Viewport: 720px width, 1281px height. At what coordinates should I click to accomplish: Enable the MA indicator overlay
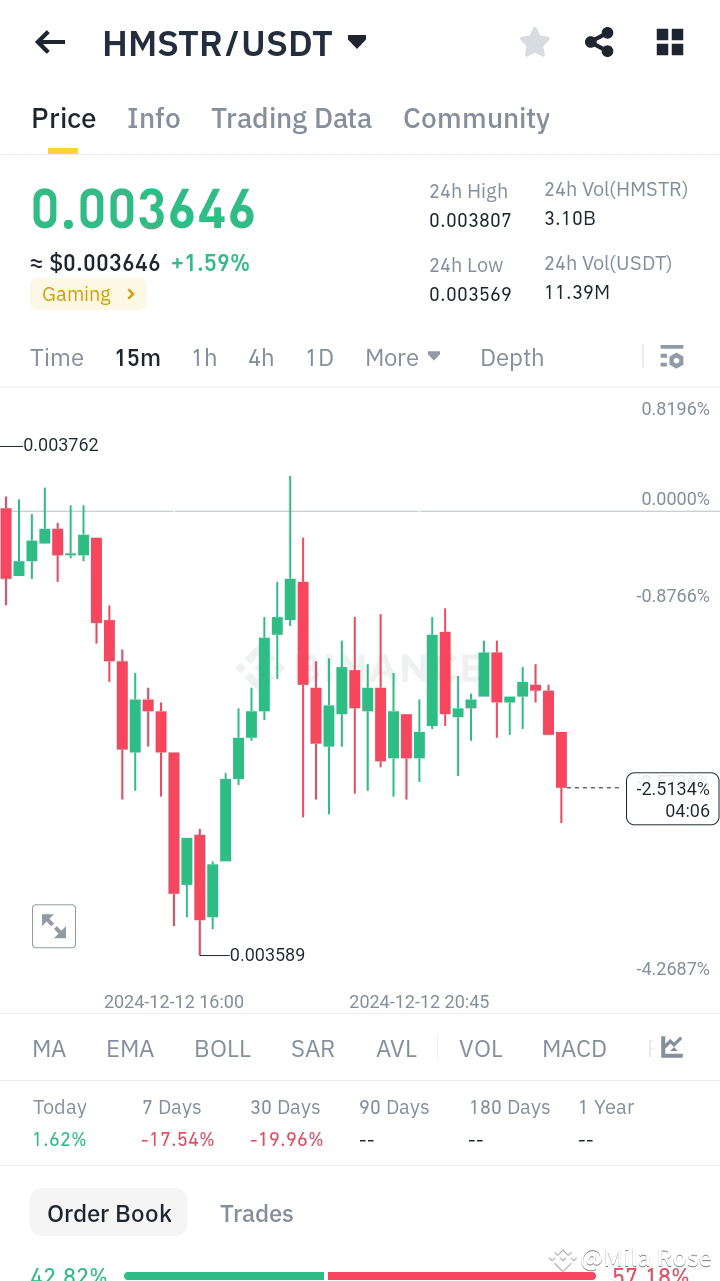[48, 1048]
